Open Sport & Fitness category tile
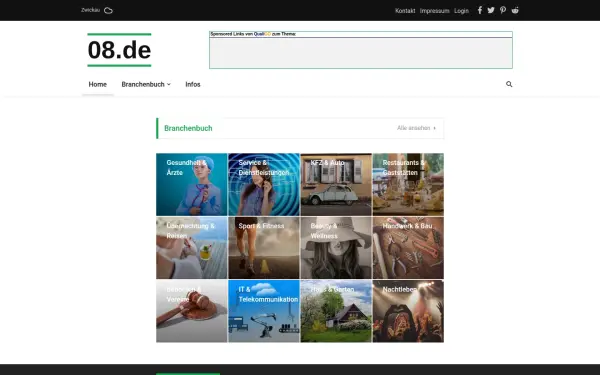 click(264, 248)
